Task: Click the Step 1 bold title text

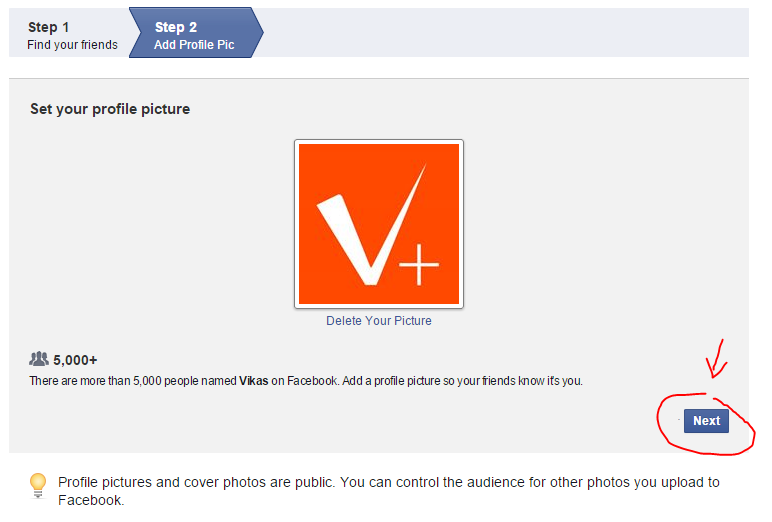Action: (x=48, y=27)
